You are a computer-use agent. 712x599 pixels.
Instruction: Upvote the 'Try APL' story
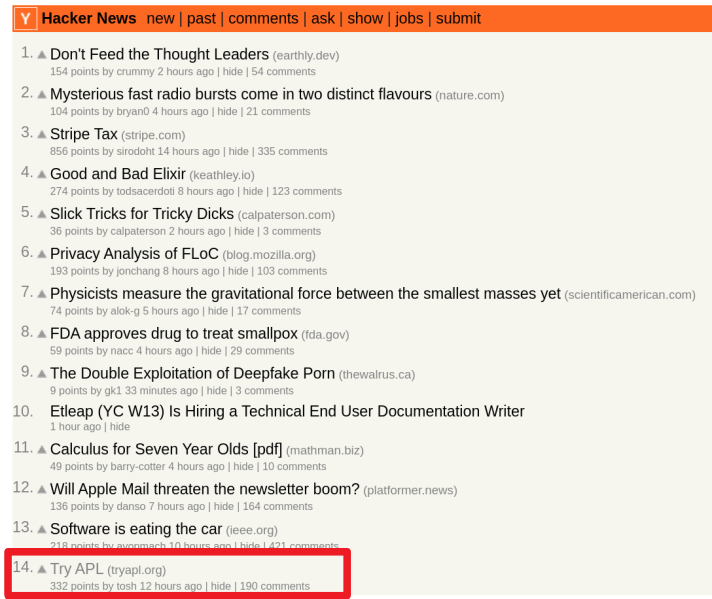(42, 569)
